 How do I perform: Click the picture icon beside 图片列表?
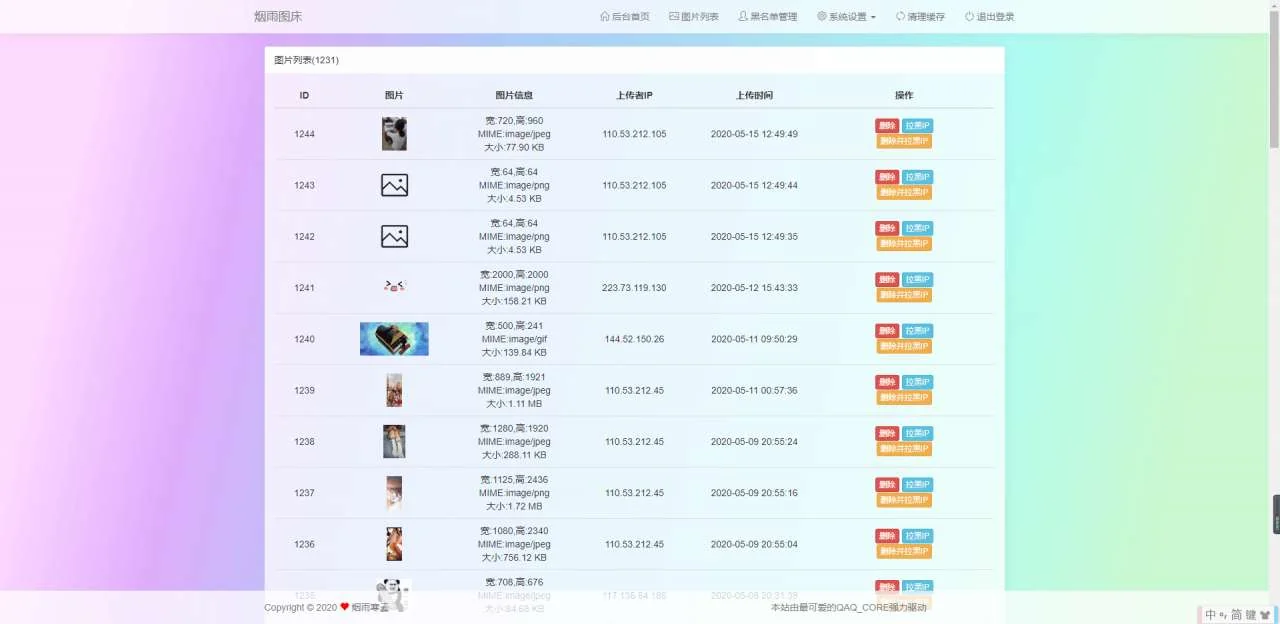[x=674, y=17]
